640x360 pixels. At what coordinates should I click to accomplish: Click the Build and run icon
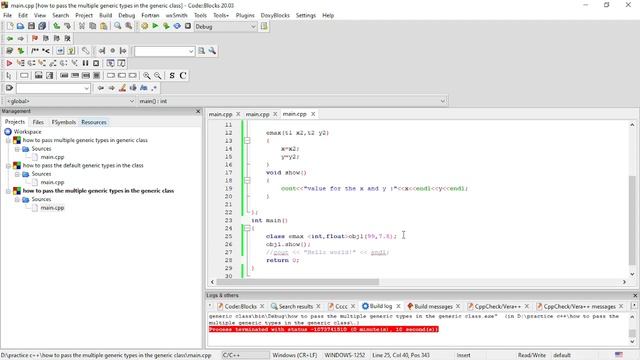click(x=166, y=26)
